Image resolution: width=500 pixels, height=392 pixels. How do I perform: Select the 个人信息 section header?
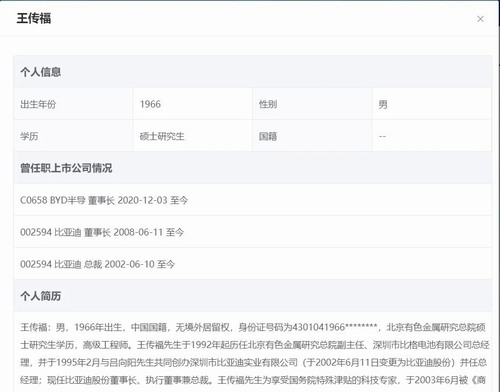tap(40, 72)
